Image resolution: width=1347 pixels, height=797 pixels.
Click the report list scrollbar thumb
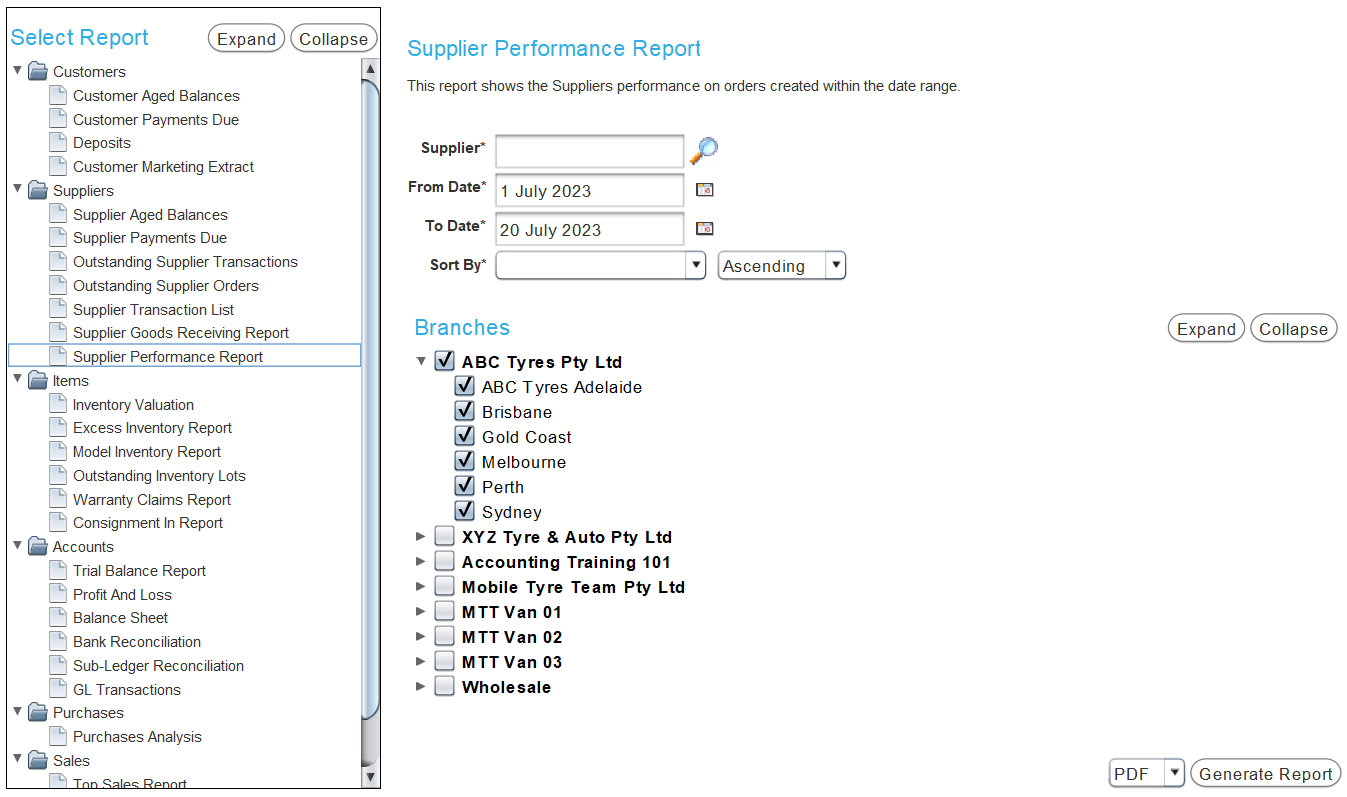click(370, 398)
